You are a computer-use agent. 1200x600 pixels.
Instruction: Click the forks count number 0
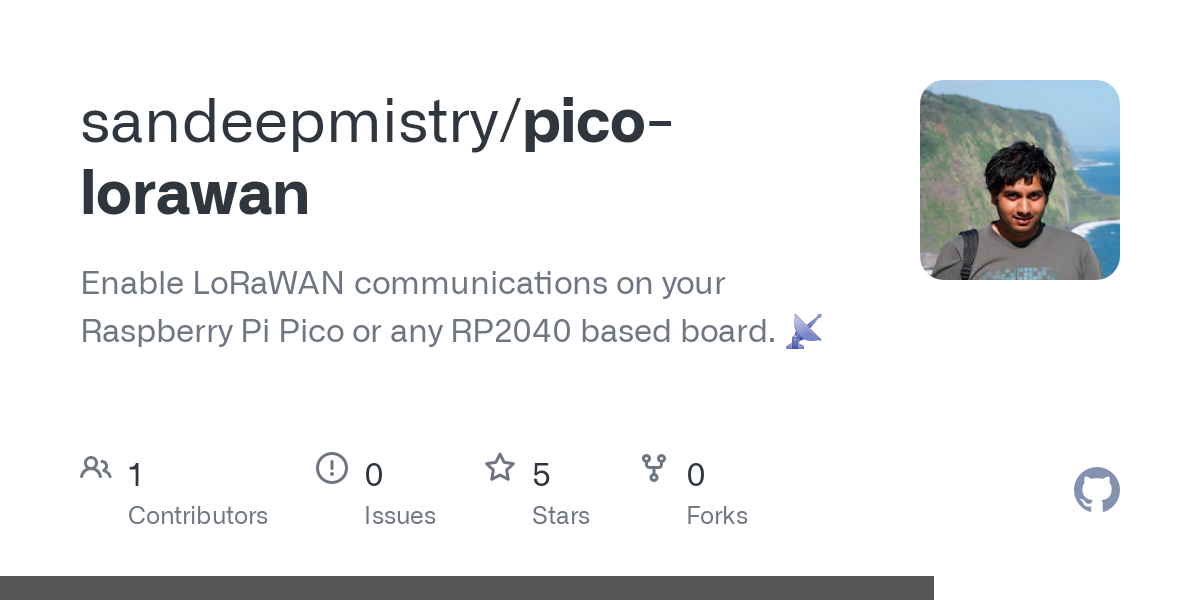696,475
